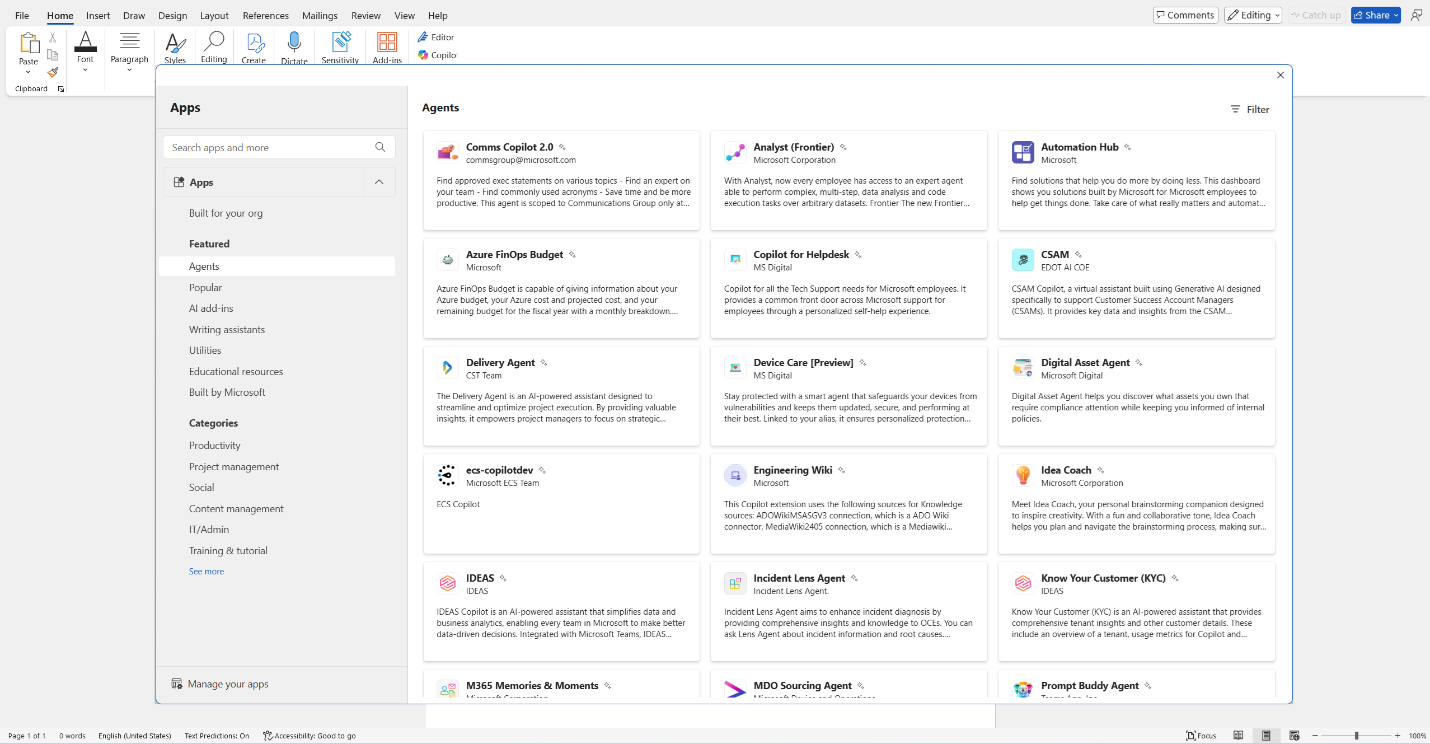The image size is (1430, 744).
Task: Select the Productivity category
Action: (215, 445)
